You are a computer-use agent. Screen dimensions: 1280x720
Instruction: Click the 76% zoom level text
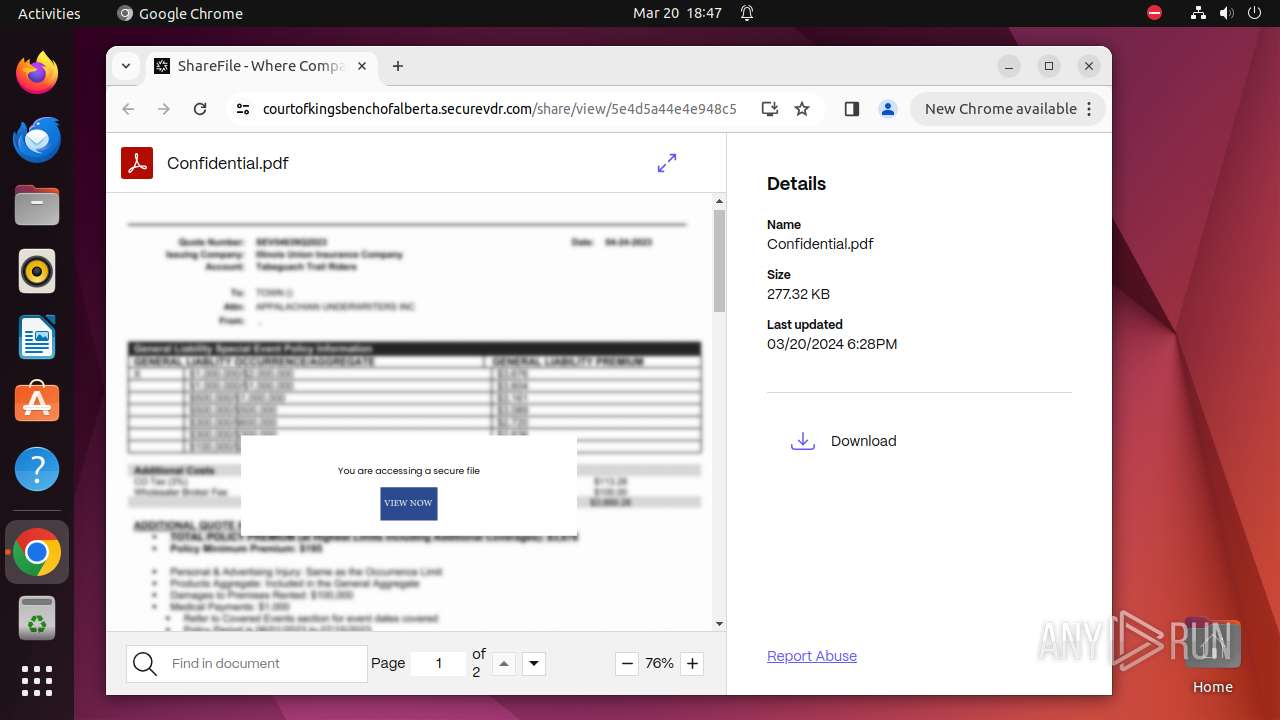659,663
